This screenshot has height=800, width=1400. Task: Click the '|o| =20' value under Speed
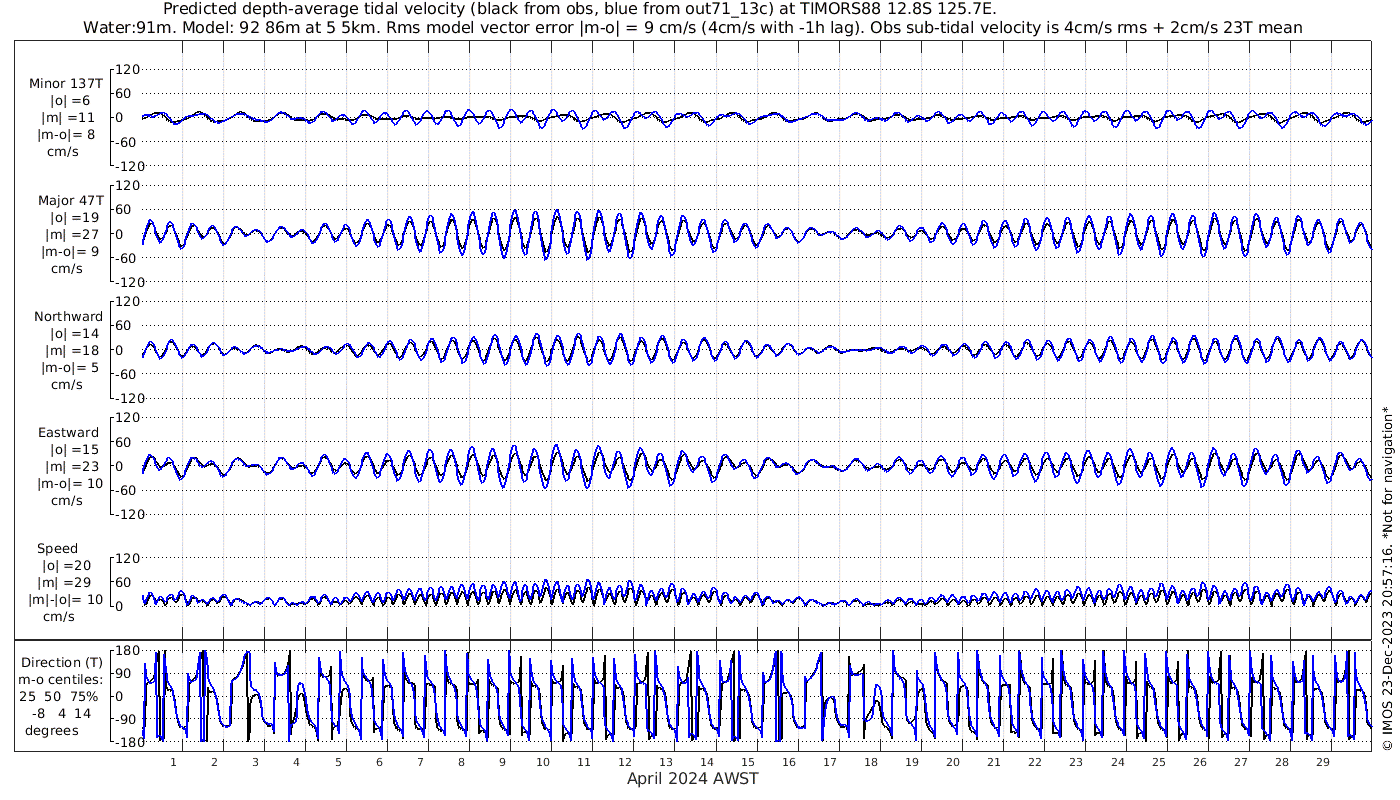[66, 566]
